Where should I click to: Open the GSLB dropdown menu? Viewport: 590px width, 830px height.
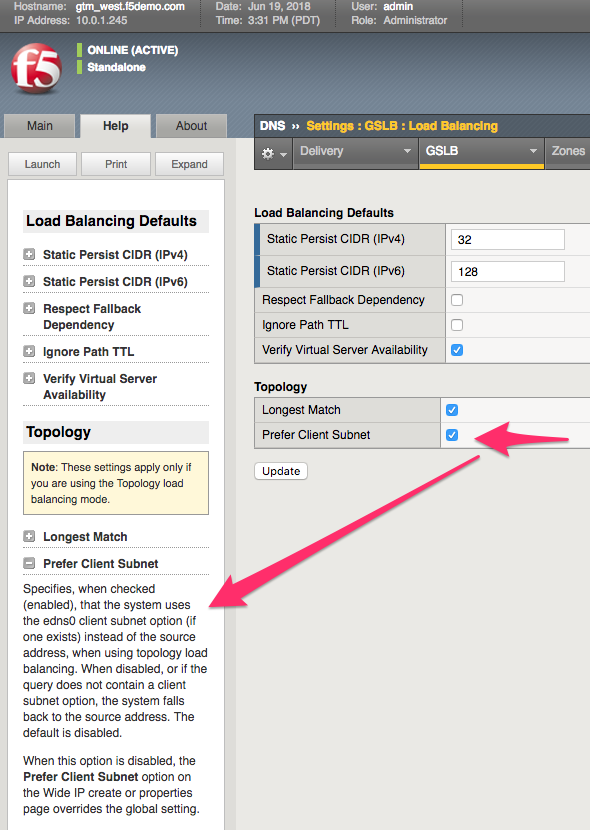pyautogui.click(x=482, y=151)
